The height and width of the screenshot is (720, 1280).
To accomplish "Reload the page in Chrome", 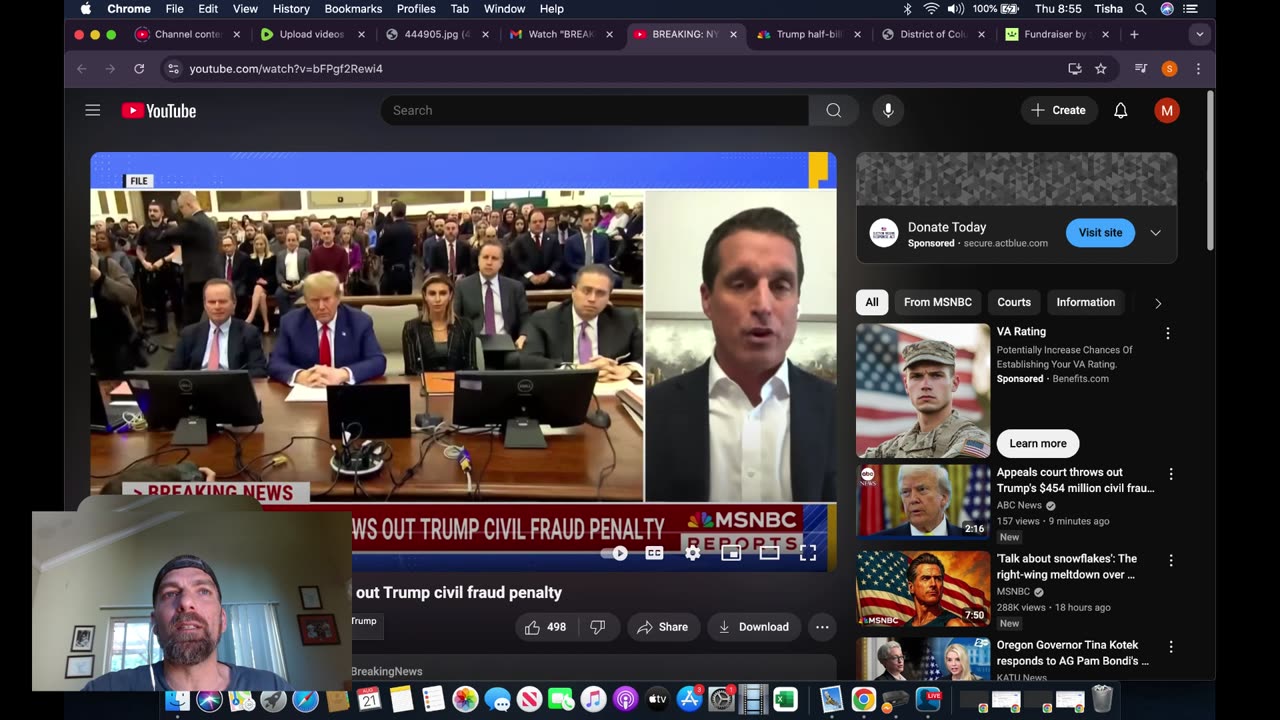I will pyautogui.click(x=139, y=69).
